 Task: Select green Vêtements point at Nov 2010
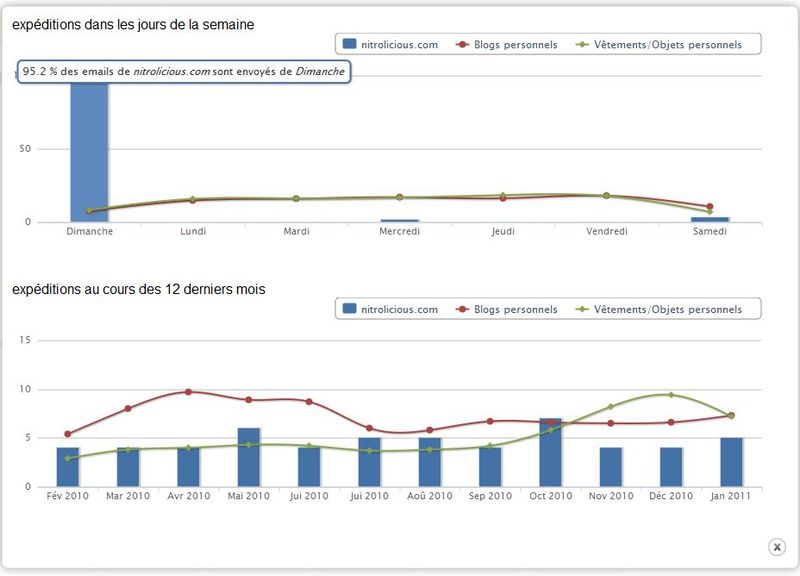(x=611, y=407)
